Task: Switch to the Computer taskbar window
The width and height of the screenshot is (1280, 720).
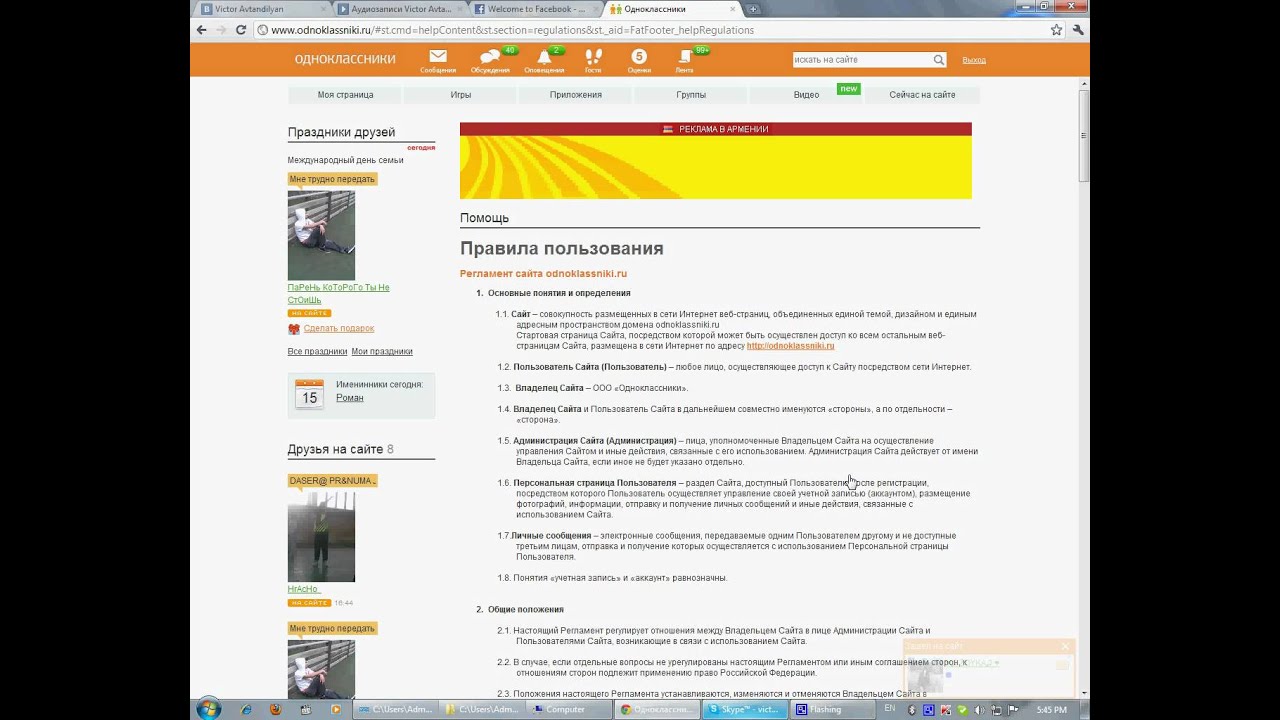Action: pos(570,710)
